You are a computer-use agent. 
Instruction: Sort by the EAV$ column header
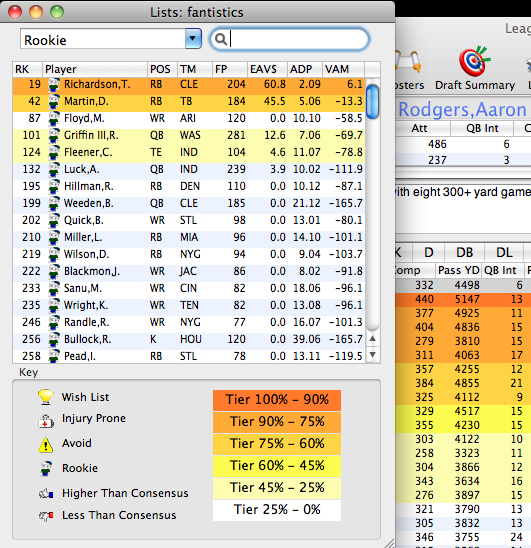(x=267, y=69)
